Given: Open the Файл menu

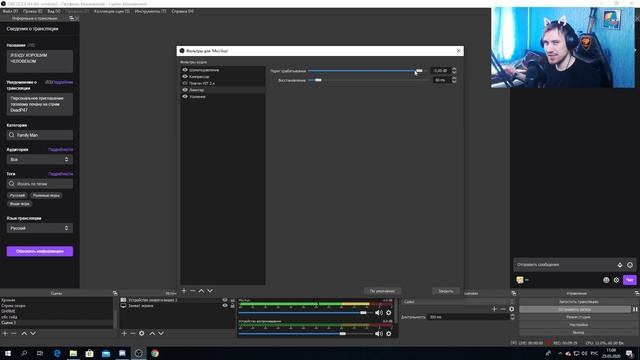Looking at the screenshot, I should click(x=10, y=11).
